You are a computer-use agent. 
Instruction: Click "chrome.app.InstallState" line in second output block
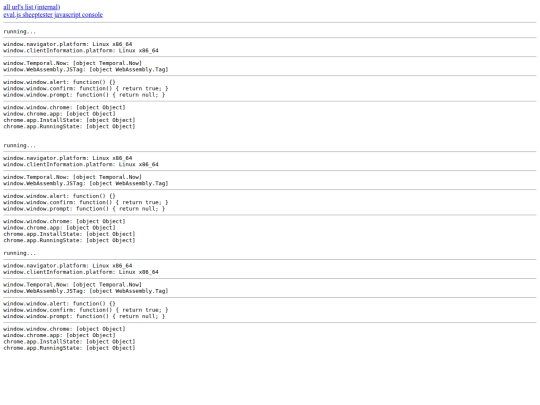click(69, 234)
